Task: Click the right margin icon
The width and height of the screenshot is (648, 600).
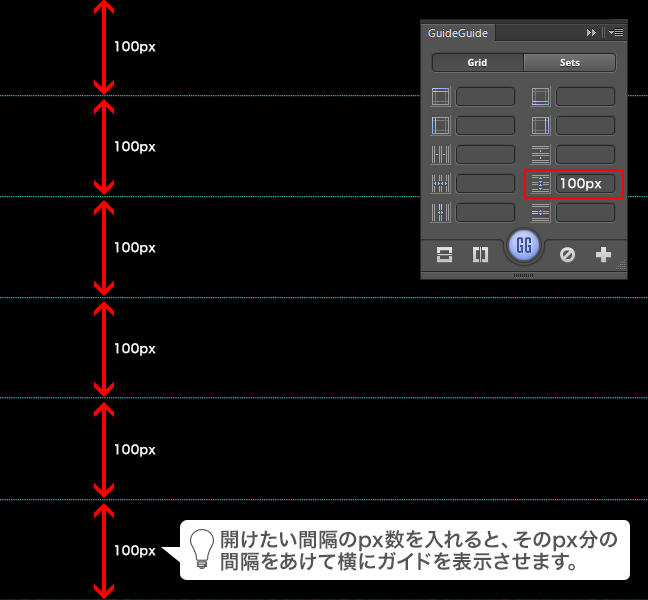Action: tap(541, 126)
